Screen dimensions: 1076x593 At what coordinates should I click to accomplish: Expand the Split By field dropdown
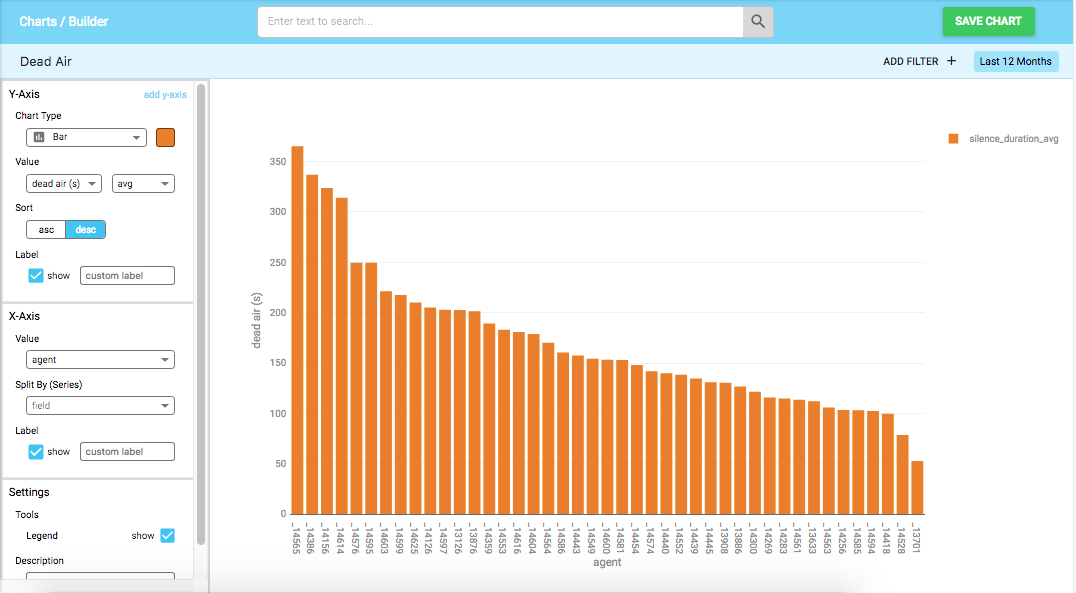tap(100, 406)
